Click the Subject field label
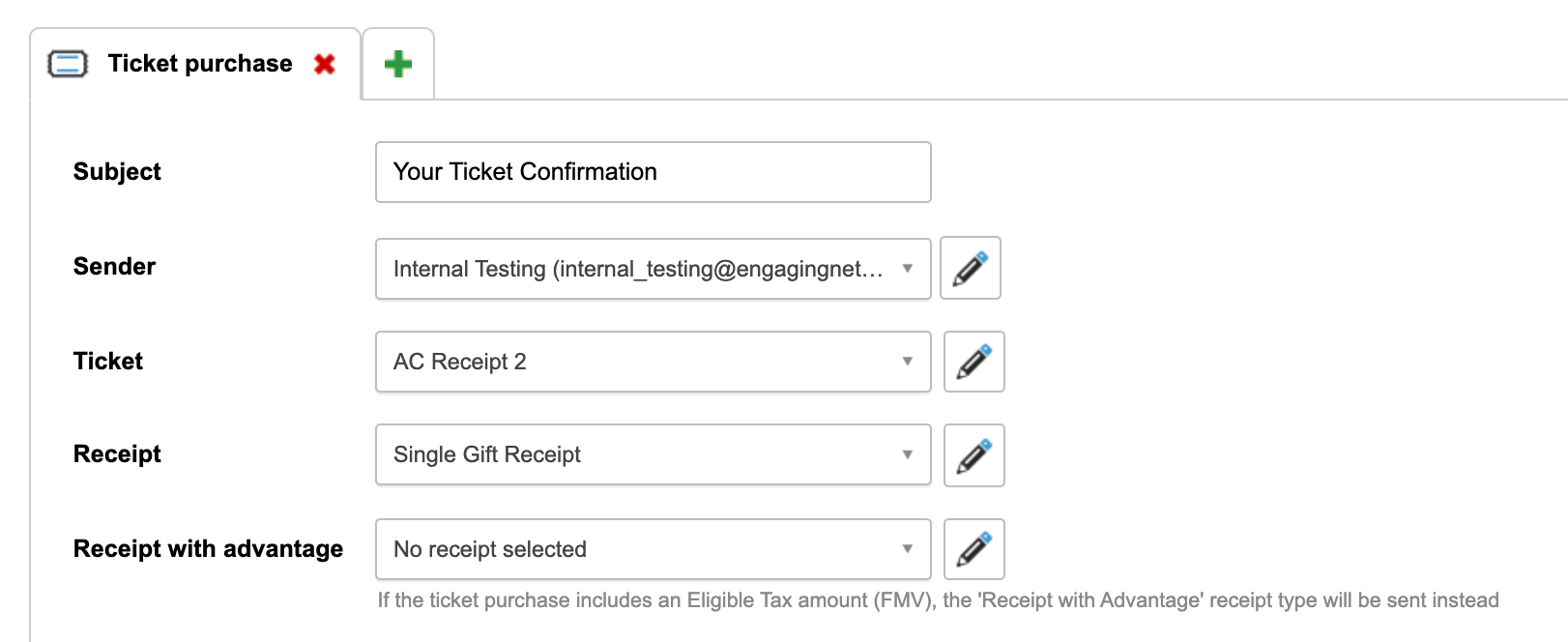1568x642 pixels. [x=117, y=172]
